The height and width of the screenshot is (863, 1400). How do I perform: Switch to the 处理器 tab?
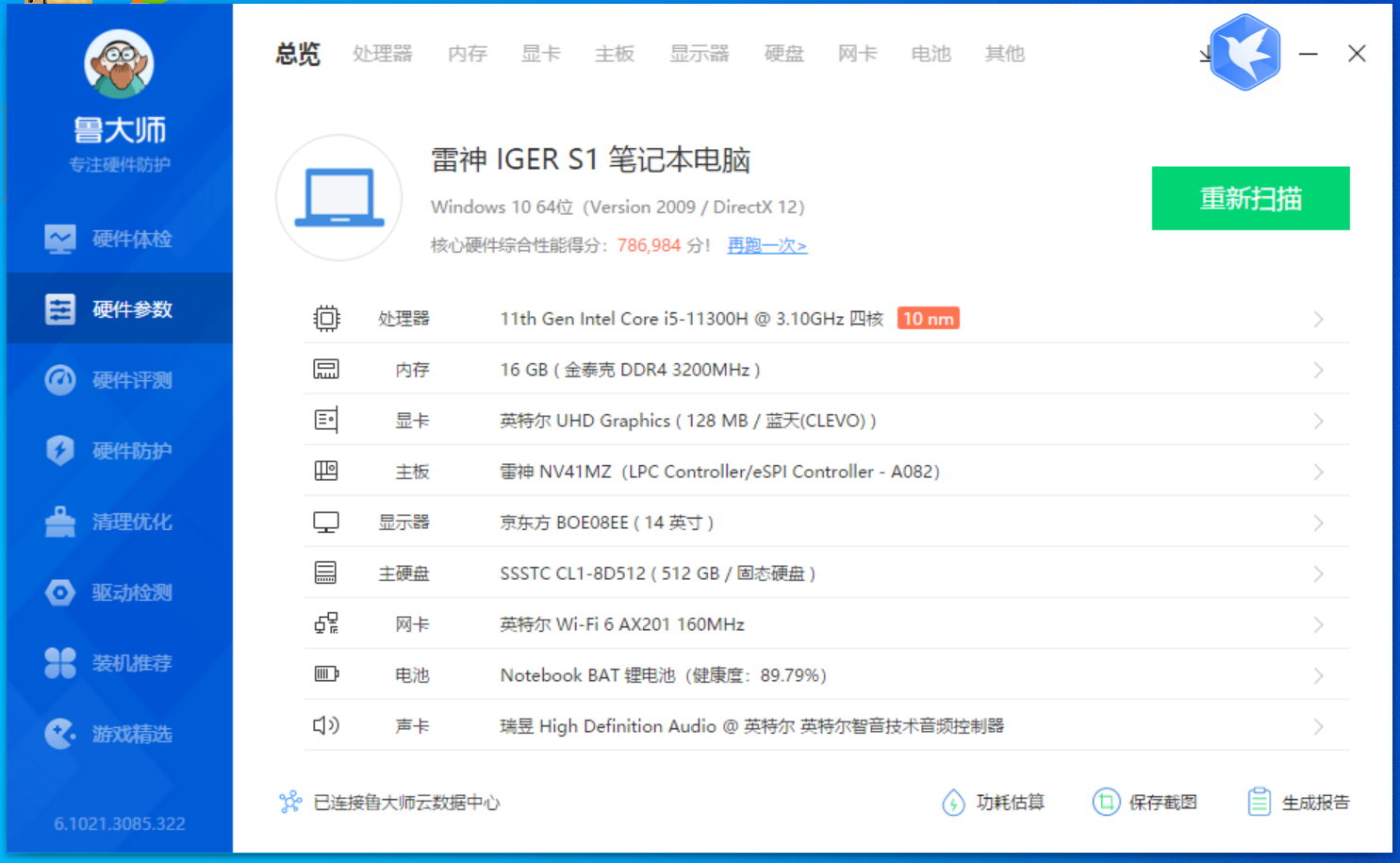pos(383,54)
